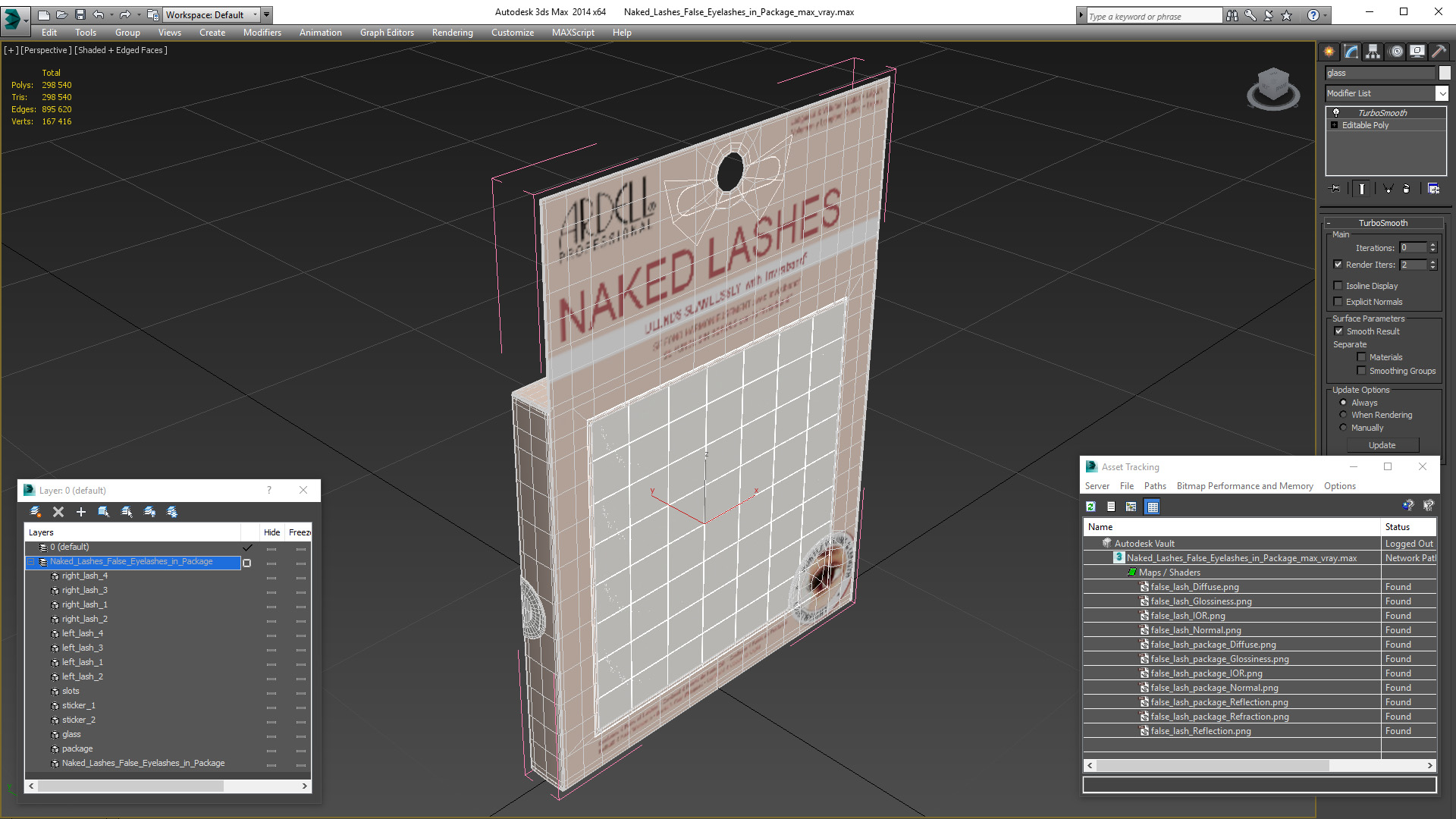The height and width of the screenshot is (819, 1456).
Task: Click the Shaded + Edged Faces viewport label
Action: [x=121, y=50]
